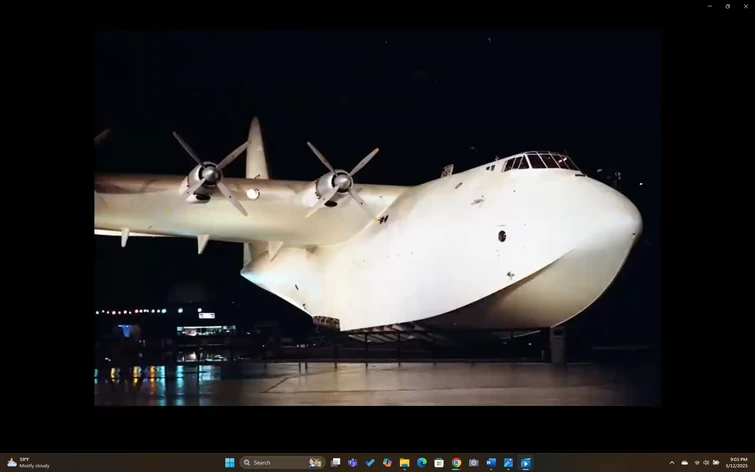Screen dimensions: 755x472
Task: Launch Google Chrome from taskbar
Action: pyautogui.click(x=456, y=463)
